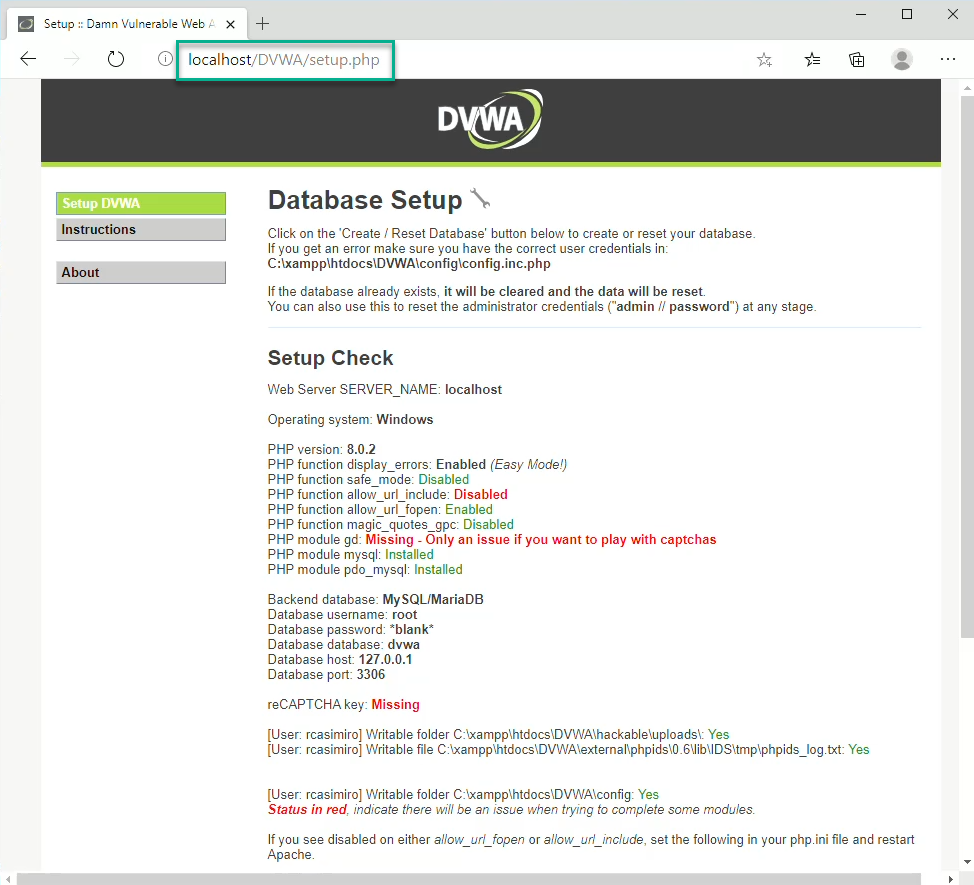
Task: Click the 'Status in red' note
Action: point(307,809)
